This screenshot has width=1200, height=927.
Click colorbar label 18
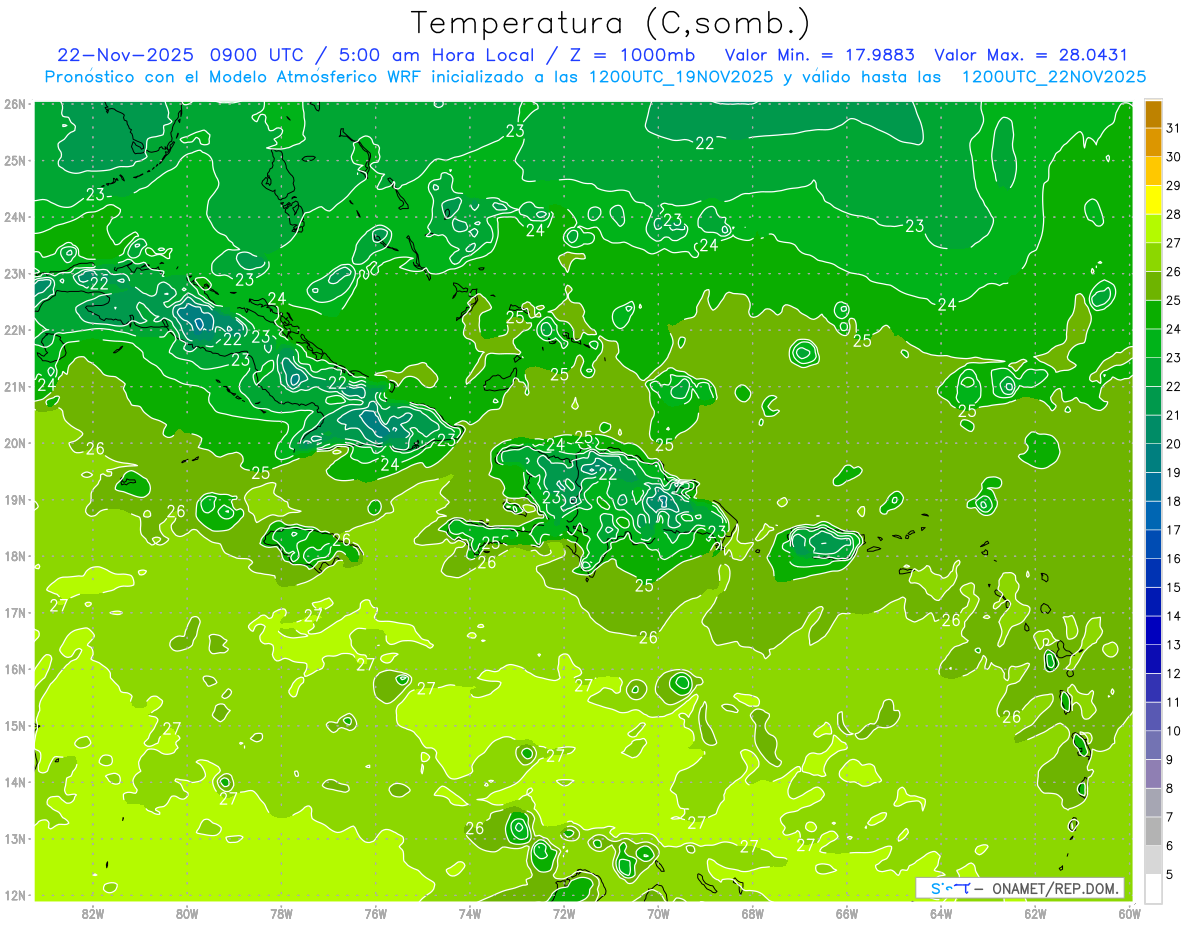coord(1173,501)
